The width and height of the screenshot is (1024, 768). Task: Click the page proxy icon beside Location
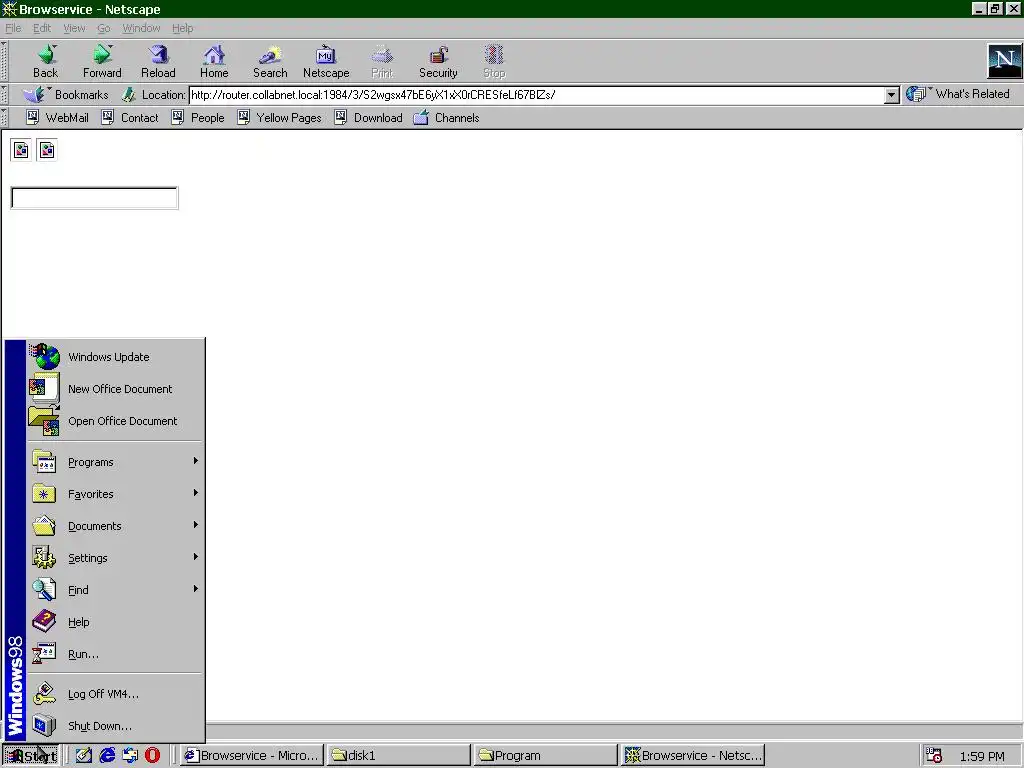point(129,95)
